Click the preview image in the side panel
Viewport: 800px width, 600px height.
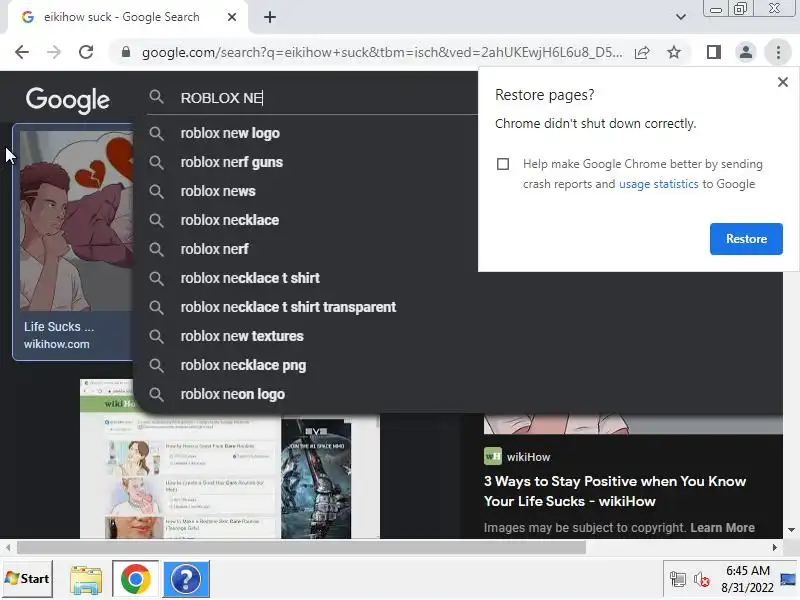633,424
